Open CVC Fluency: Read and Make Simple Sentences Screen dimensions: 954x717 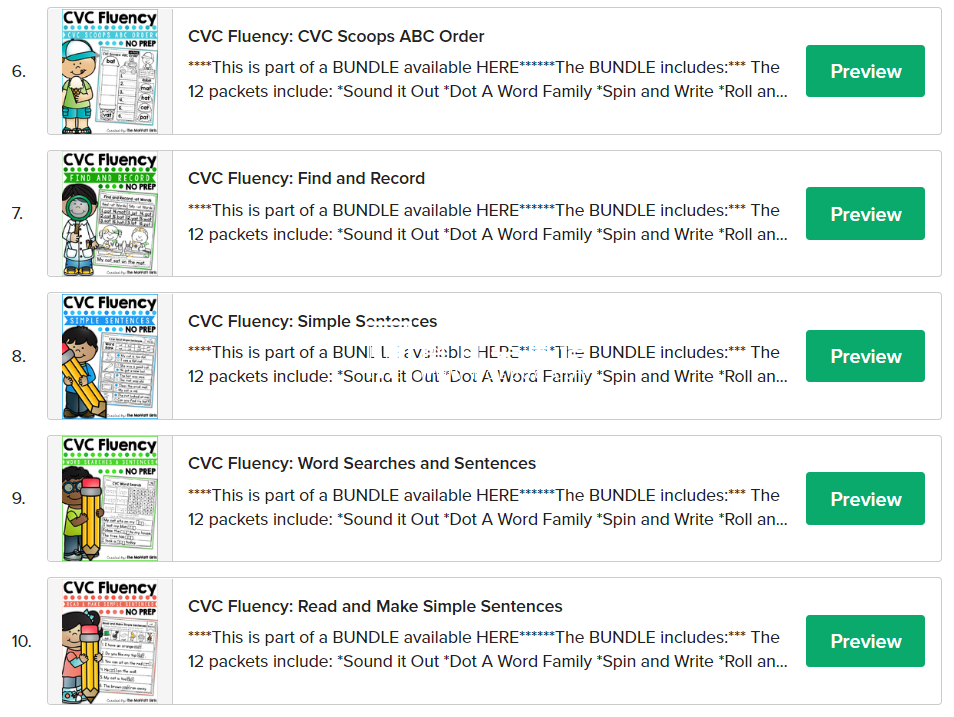tap(375, 606)
